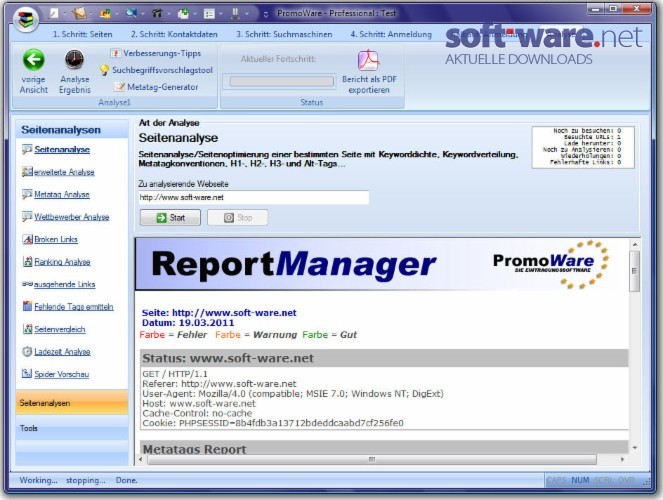
Task: Open 'Analyse Ergebnis' clock icon
Action: 74,60
